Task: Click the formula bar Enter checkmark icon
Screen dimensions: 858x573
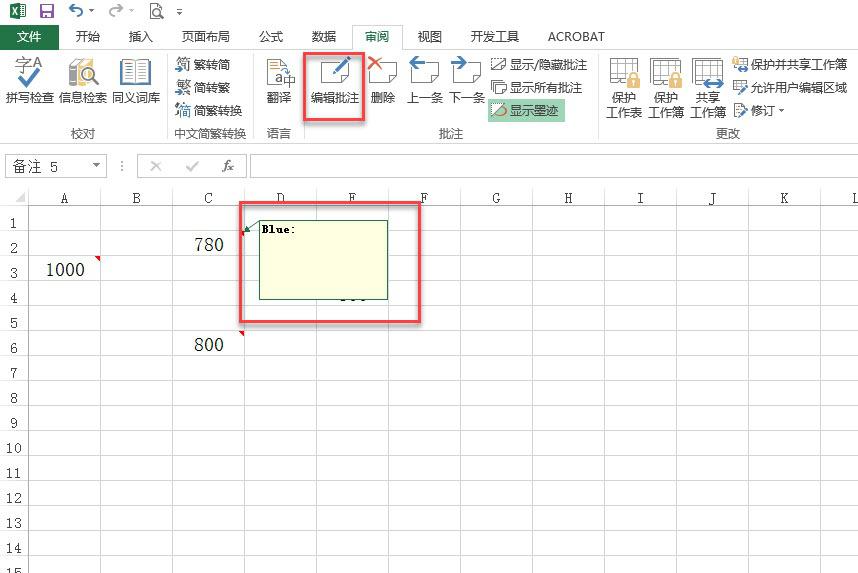Action: [x=192, y=166]
